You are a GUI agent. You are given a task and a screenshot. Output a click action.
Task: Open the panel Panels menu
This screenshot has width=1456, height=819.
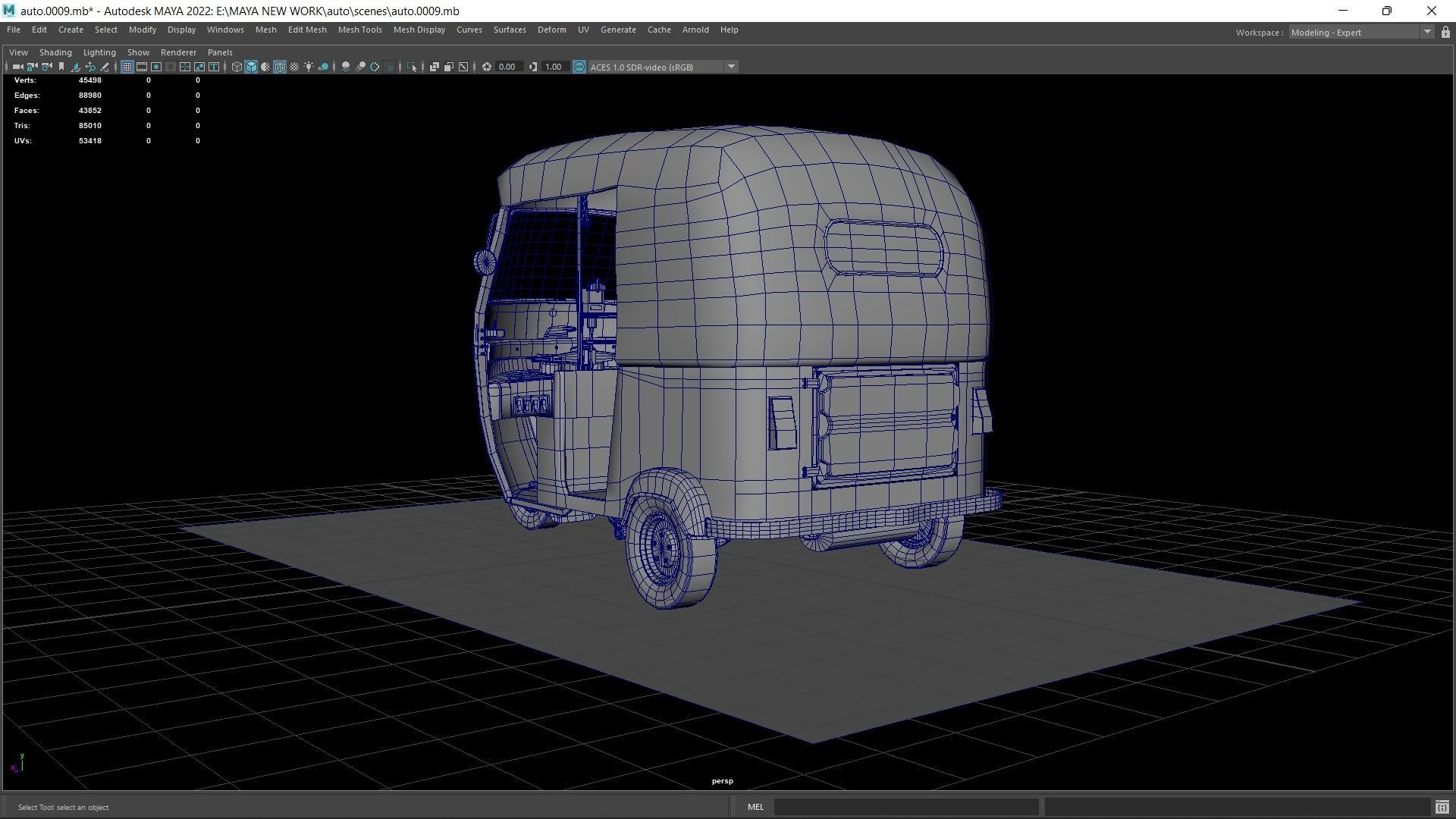click(x=220, y=52)
